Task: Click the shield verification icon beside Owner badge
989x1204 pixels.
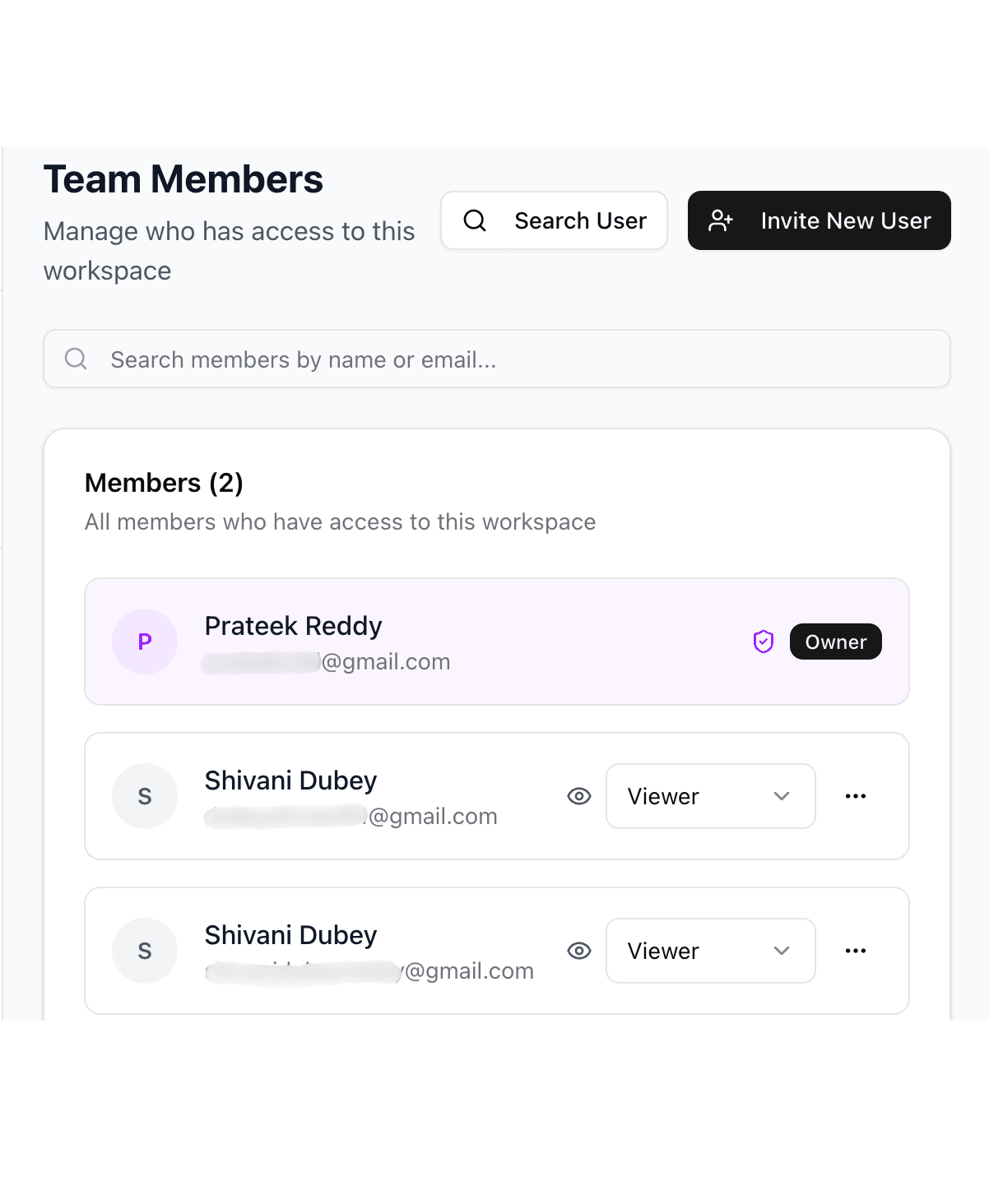Action: coord(763,641)
